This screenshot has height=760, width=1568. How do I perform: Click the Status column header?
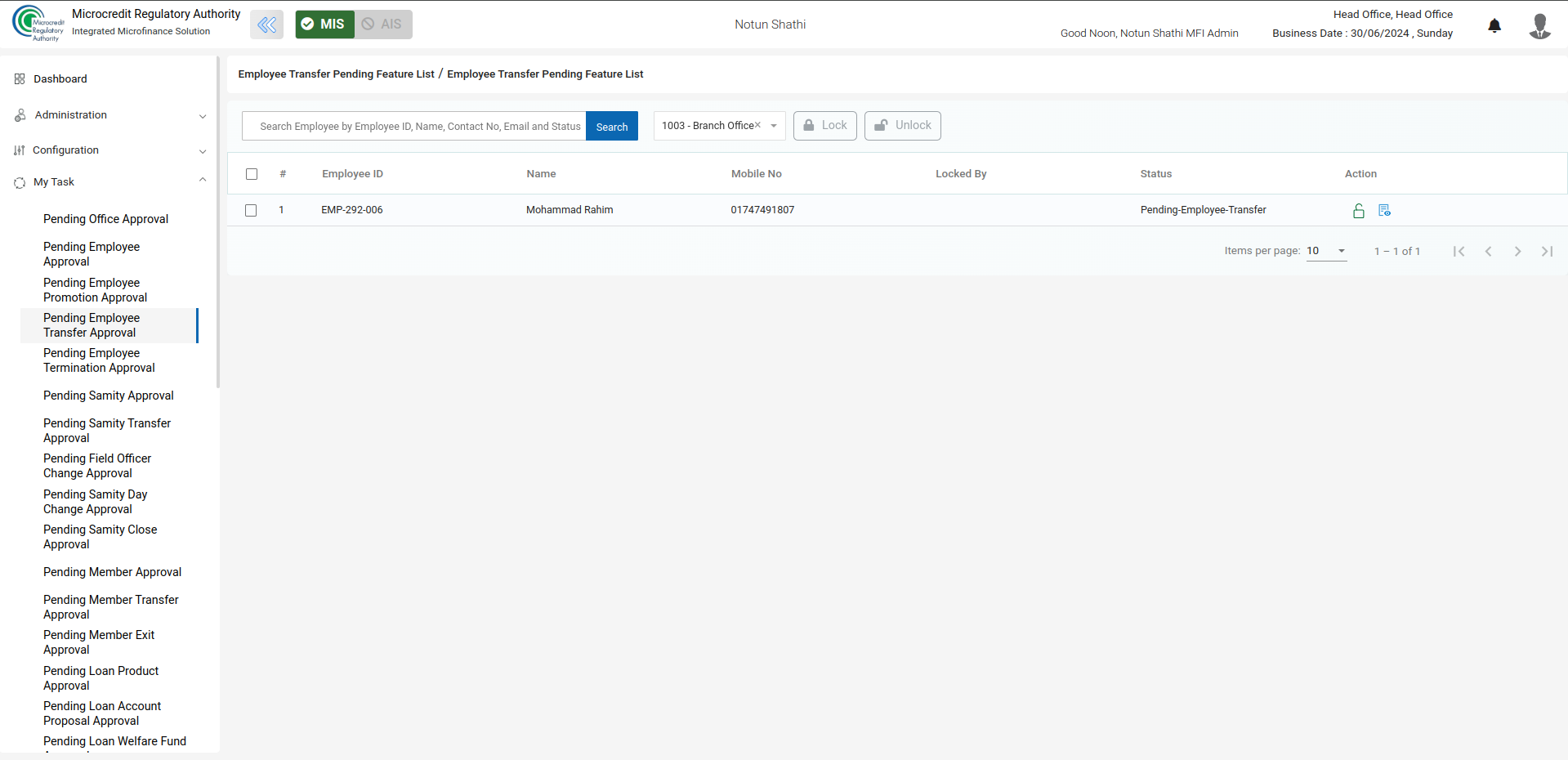(1156, 174)
